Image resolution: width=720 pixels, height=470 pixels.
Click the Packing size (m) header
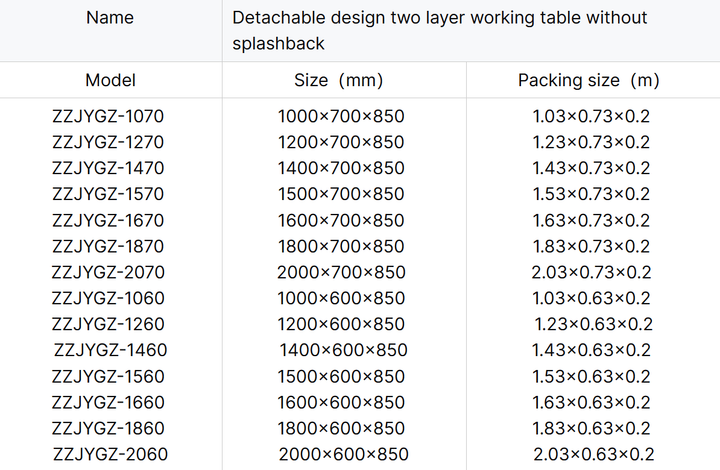pos(589,80)
